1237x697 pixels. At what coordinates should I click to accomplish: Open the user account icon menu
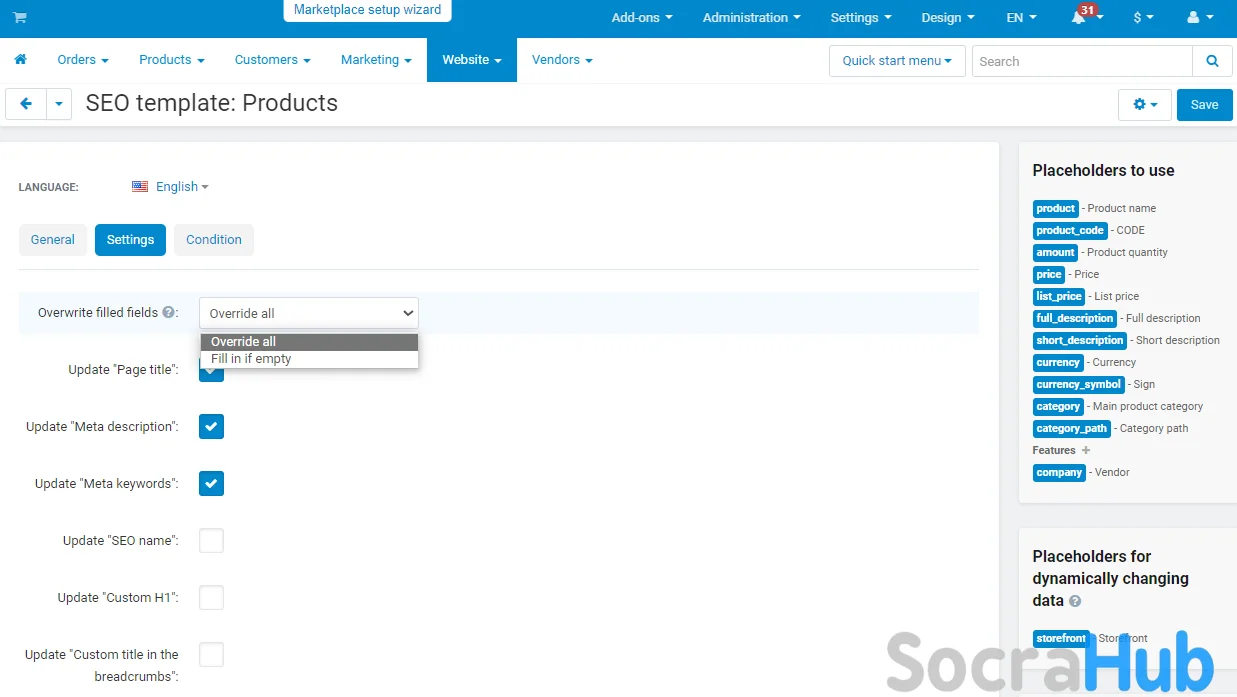1196,18
